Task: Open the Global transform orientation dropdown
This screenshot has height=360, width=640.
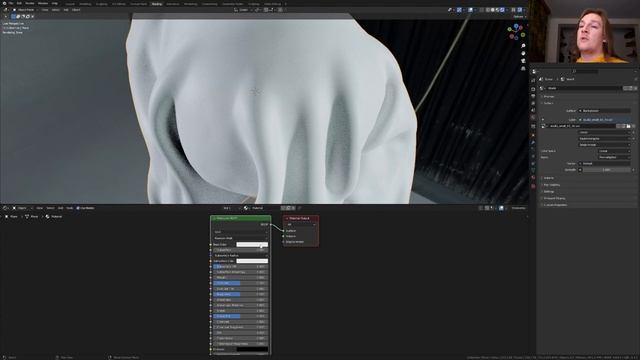Action: click(245, 9)
